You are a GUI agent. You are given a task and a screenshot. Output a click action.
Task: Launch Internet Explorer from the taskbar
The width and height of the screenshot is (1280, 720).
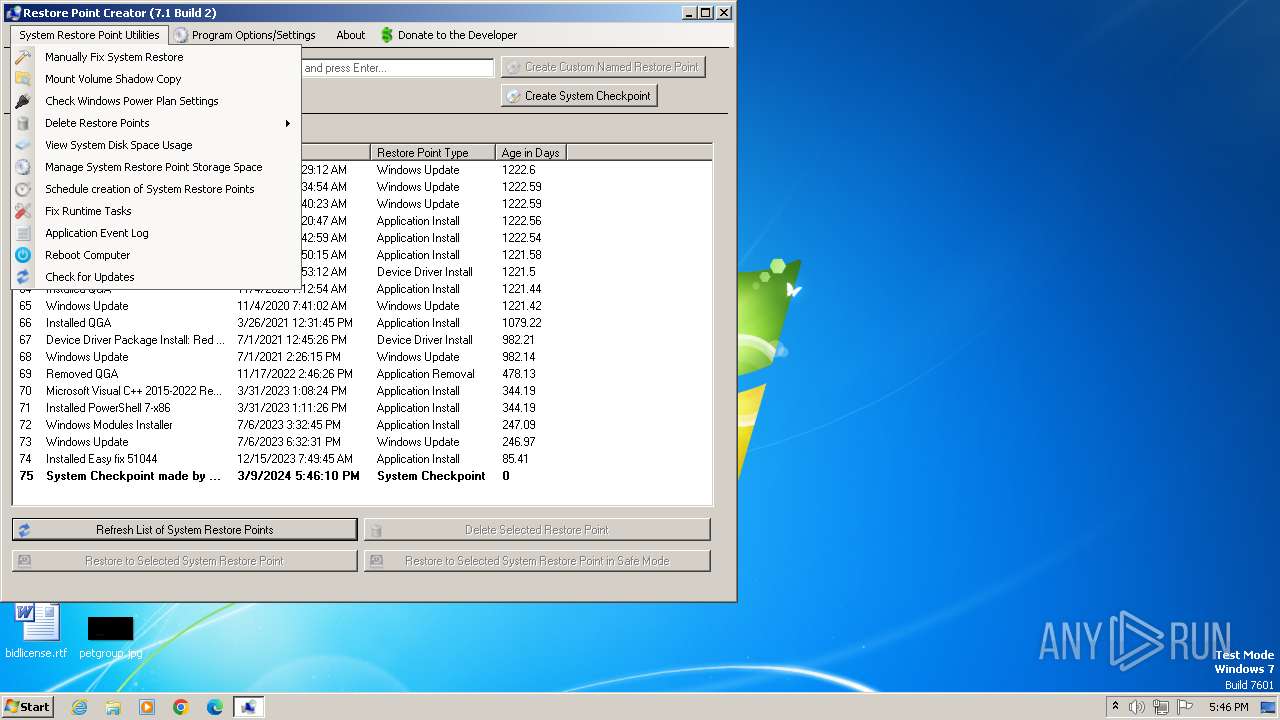pyautogui.click(x=79, y=707)
